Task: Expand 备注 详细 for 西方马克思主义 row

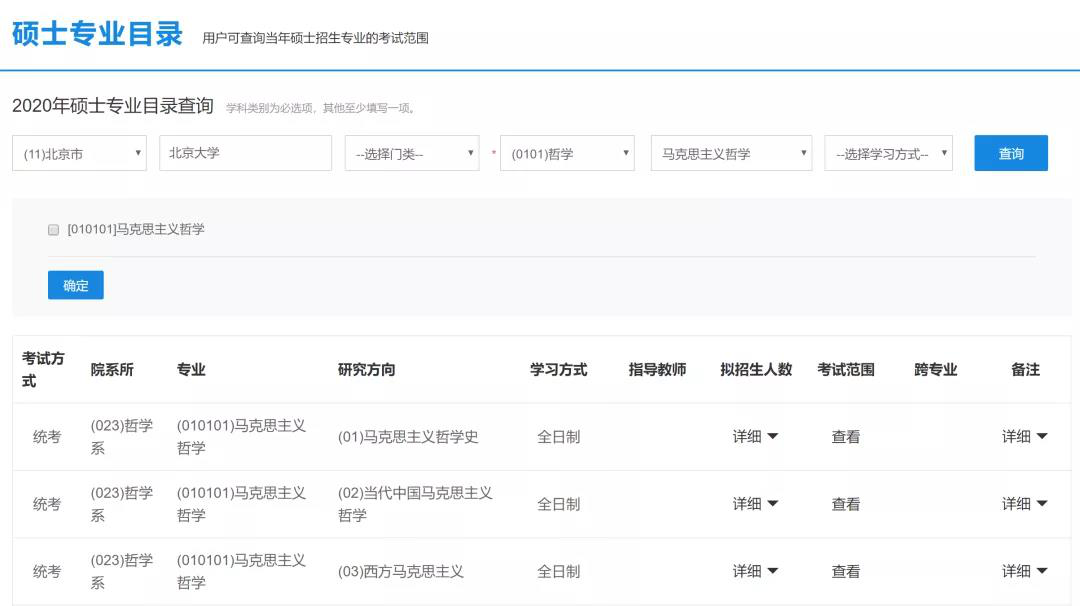Action: (1025, 571)
